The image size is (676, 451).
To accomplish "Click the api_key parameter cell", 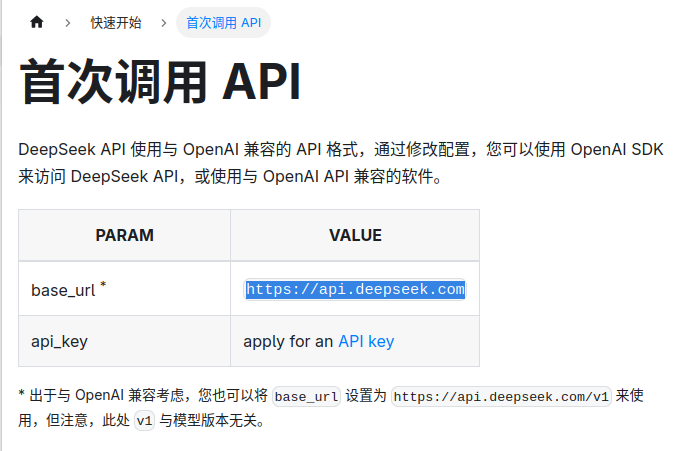I will [124, 341].
